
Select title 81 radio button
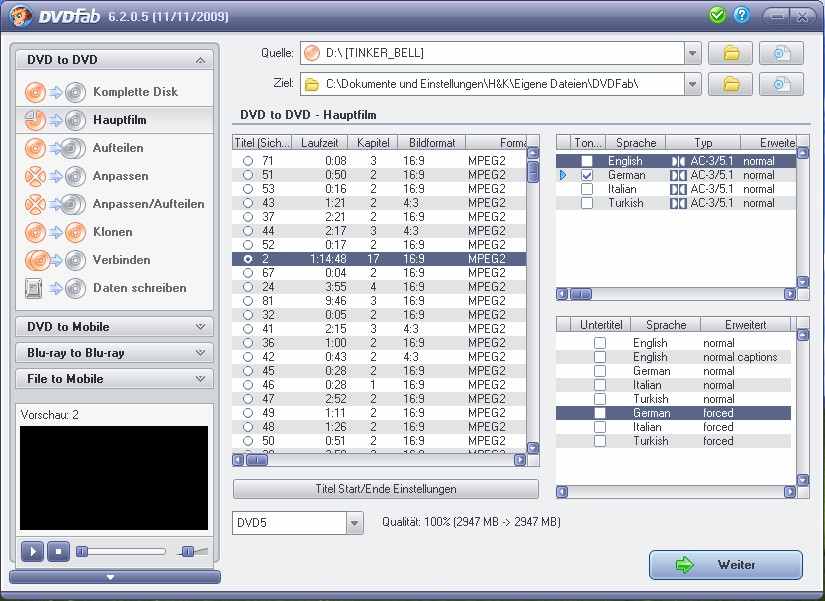(248, 301)
